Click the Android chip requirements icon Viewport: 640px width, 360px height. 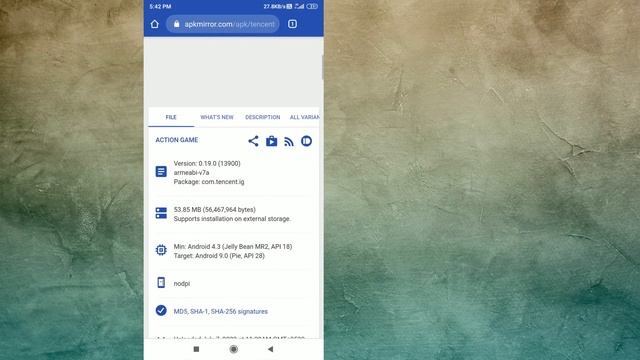tap(161, 250)
